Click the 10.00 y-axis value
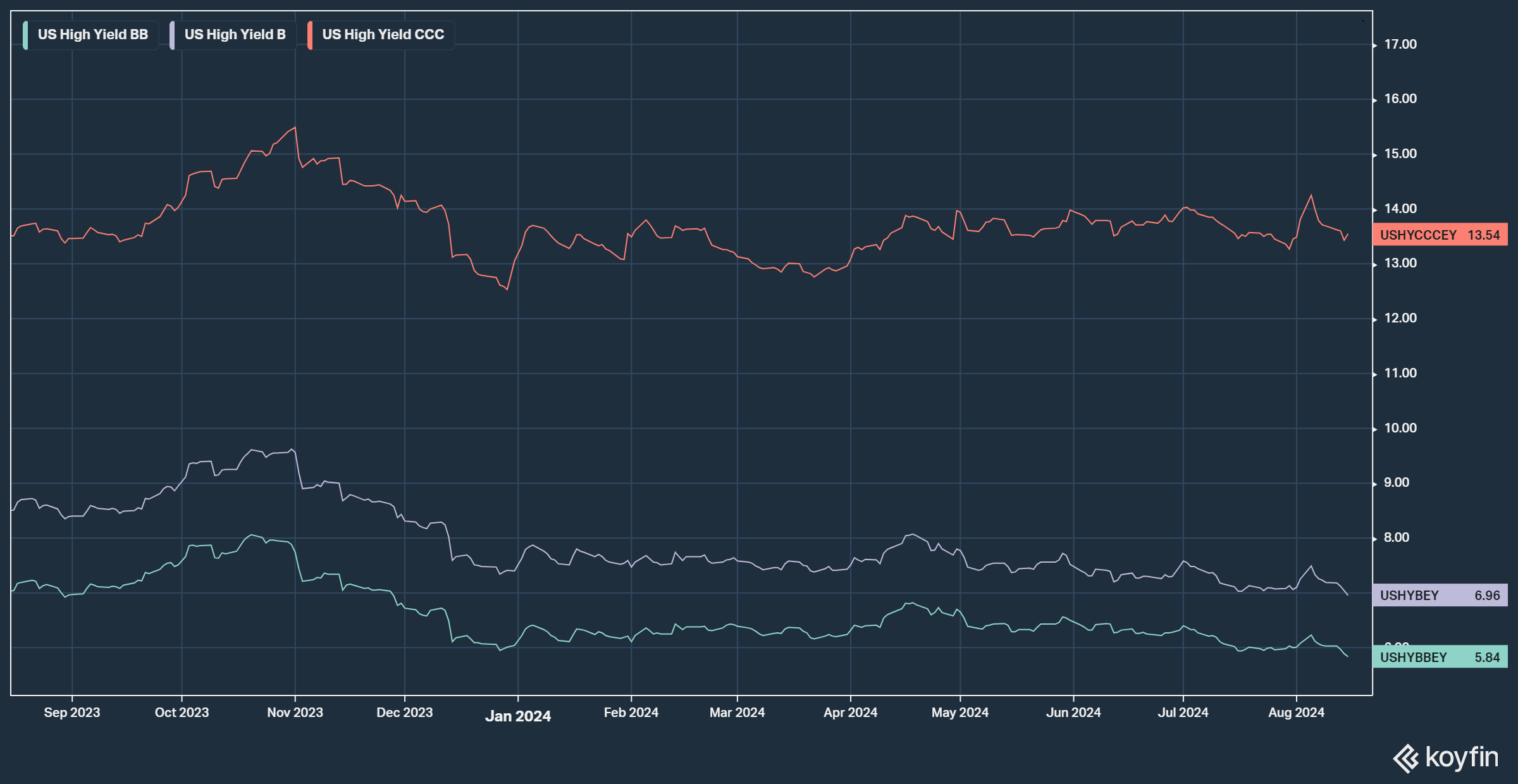 pyautogui.click(x=1400, y=428)
